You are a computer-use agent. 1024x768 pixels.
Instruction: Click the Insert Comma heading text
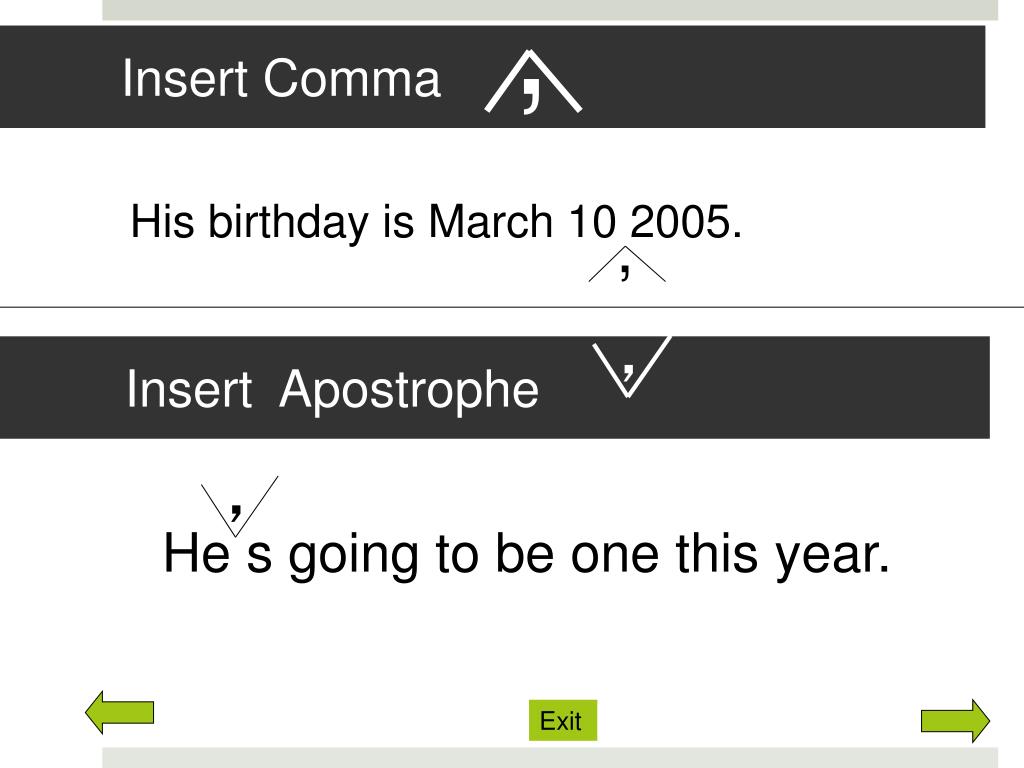tap(281, 79)
